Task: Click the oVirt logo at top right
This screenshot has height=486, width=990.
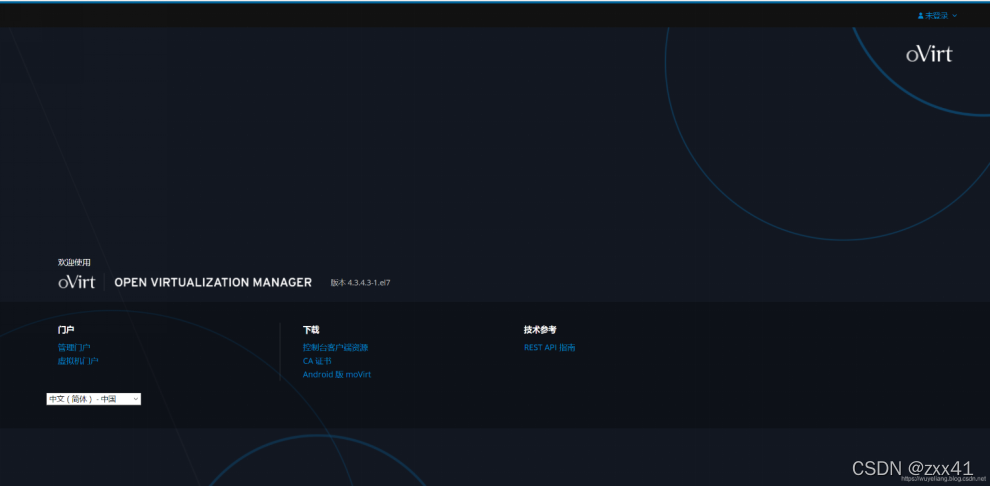Action: click(x=929, y=54)
